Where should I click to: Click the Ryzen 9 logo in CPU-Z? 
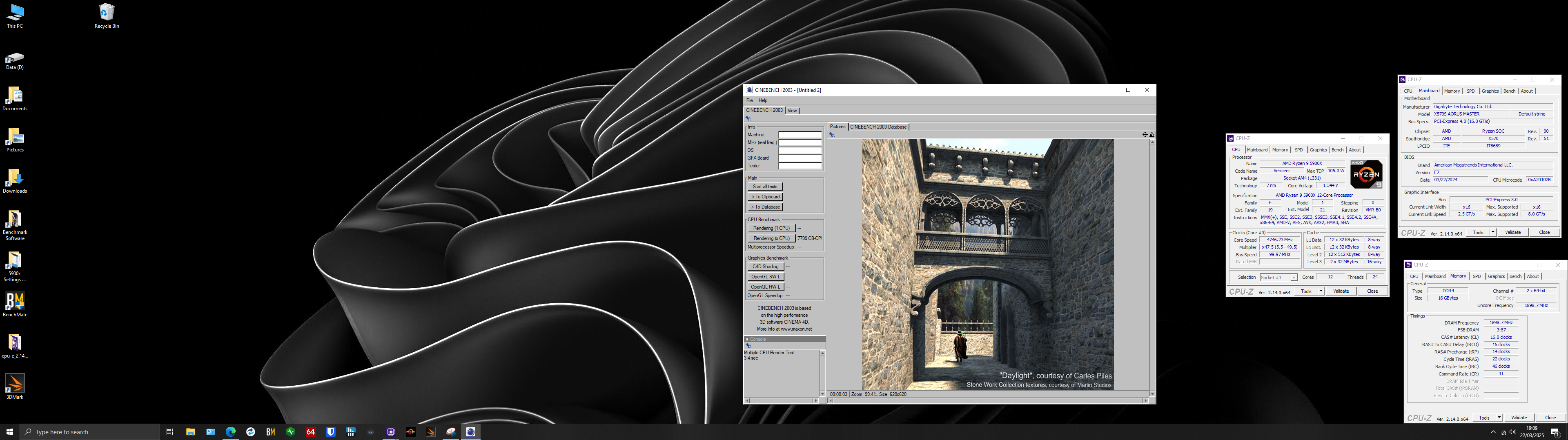[x=1366, y=174]
